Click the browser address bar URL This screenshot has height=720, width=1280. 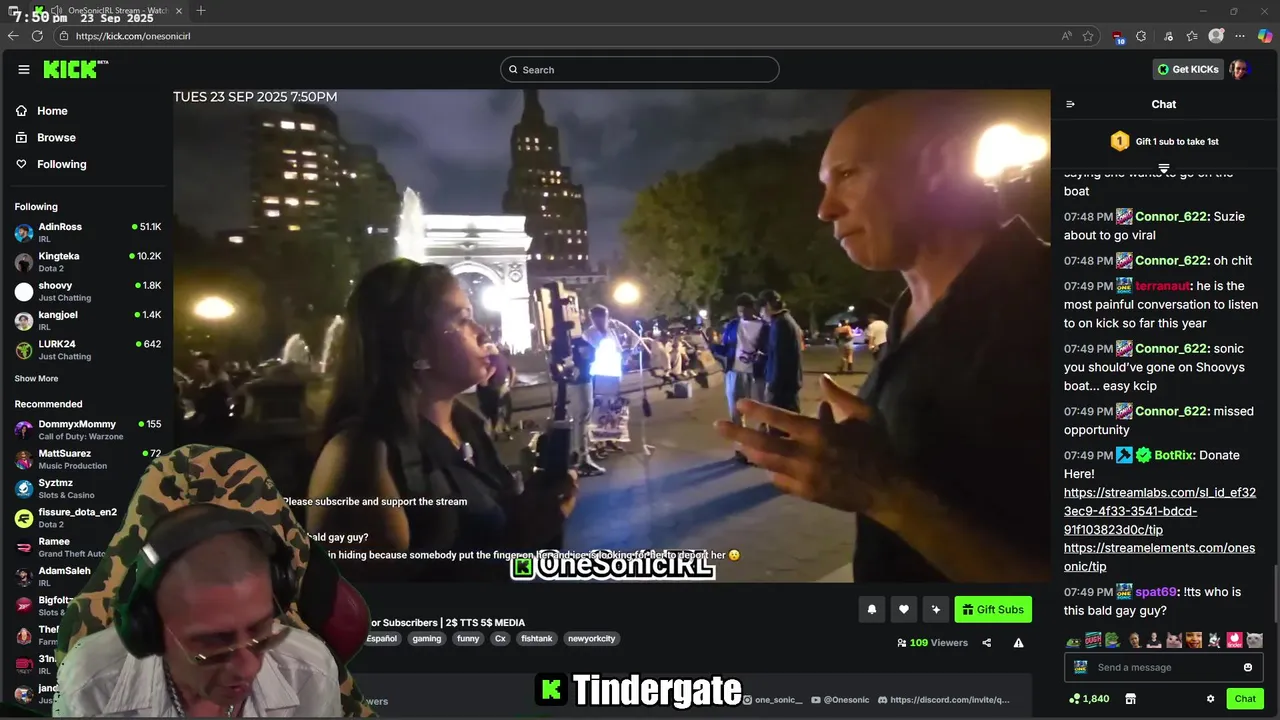click(132, 36)
